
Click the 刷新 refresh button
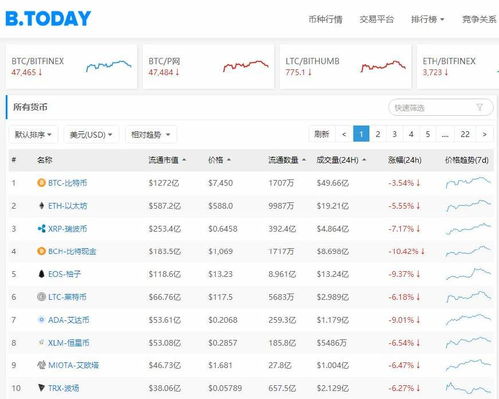(322, 134)
